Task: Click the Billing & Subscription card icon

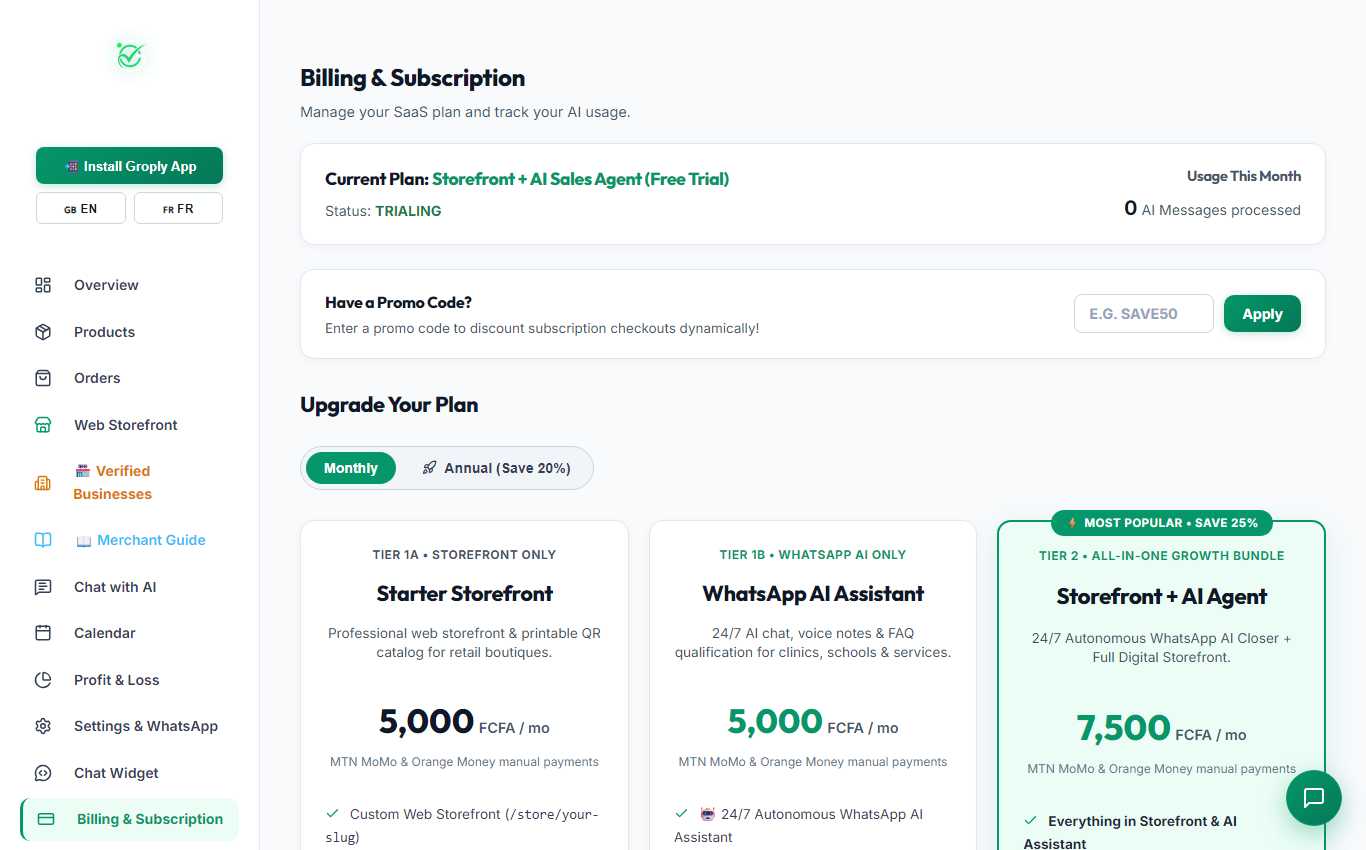Action: point(46,819)
